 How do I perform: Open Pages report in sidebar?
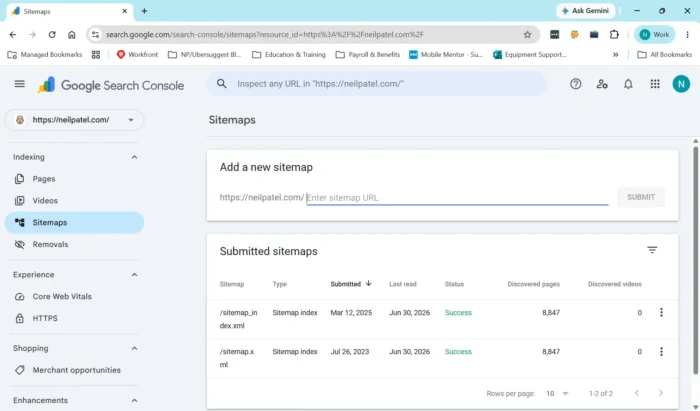[74, 179]
